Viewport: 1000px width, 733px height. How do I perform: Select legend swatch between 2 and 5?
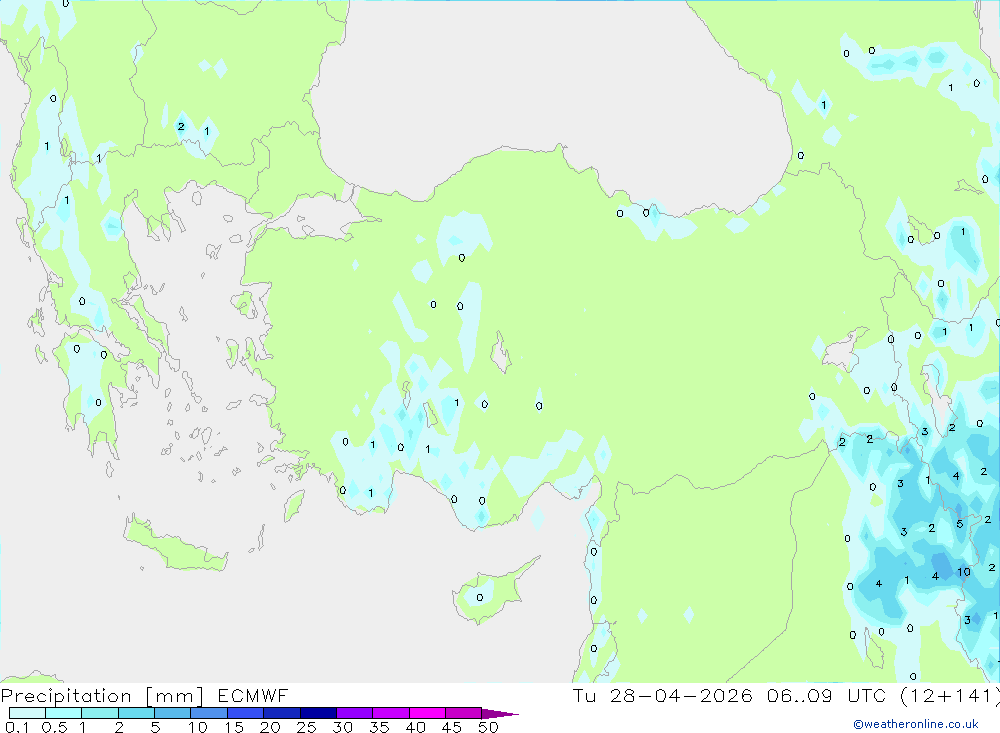(136, 713)
